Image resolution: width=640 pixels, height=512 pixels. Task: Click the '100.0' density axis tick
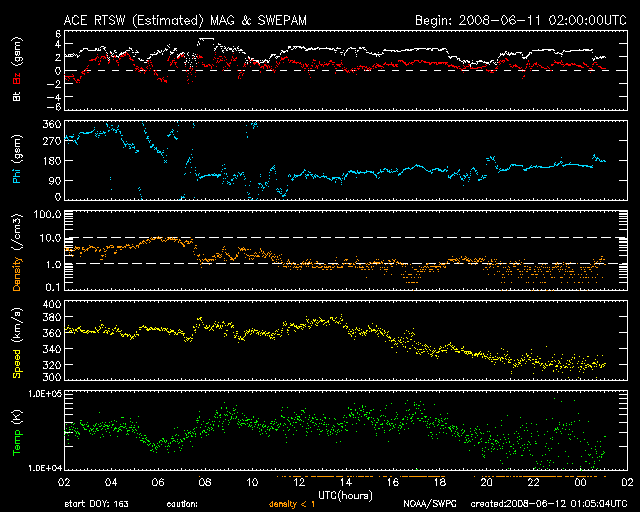coord(47,214)
